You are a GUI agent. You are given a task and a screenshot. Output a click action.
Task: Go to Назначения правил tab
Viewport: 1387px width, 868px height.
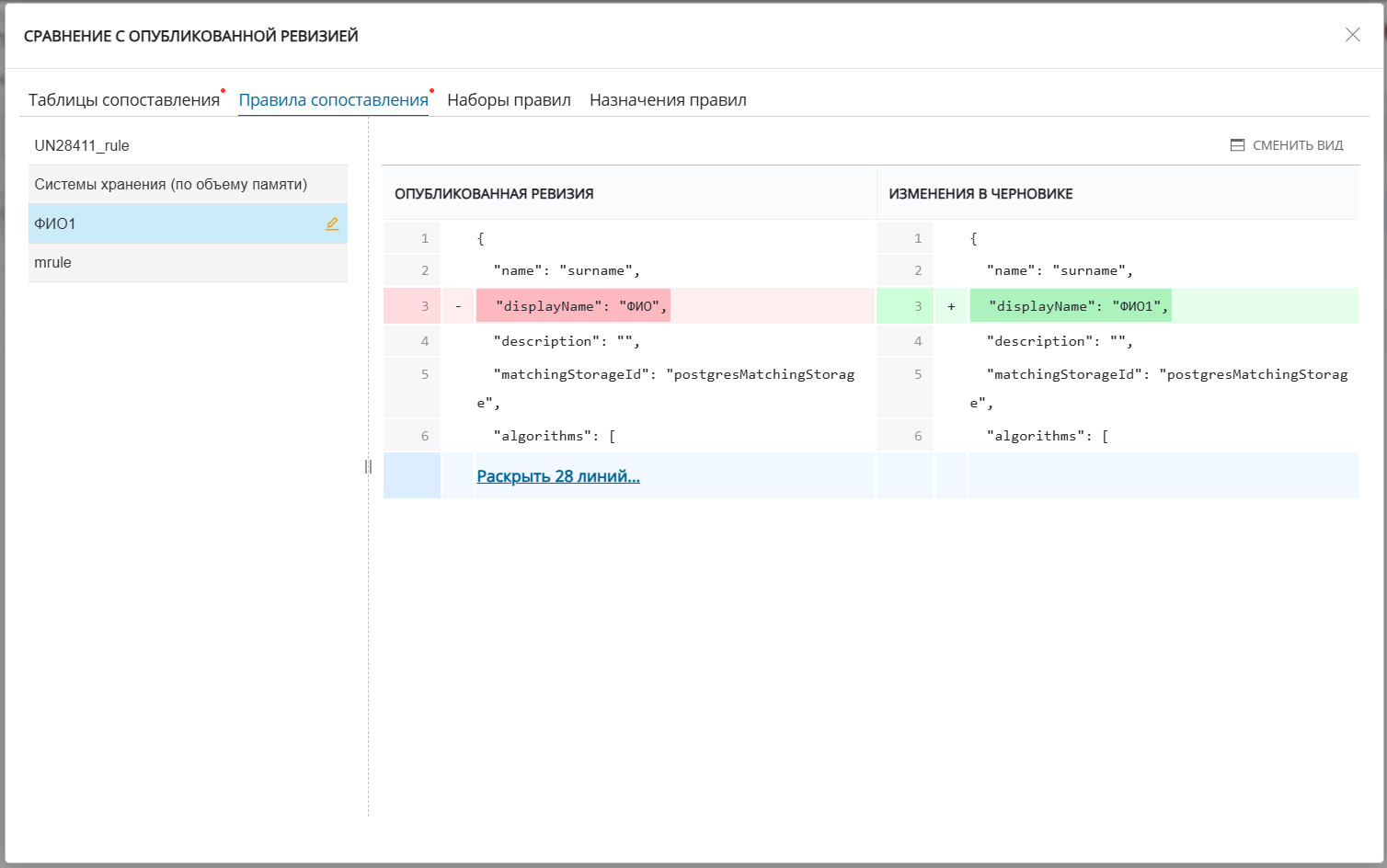click(668, 100)
